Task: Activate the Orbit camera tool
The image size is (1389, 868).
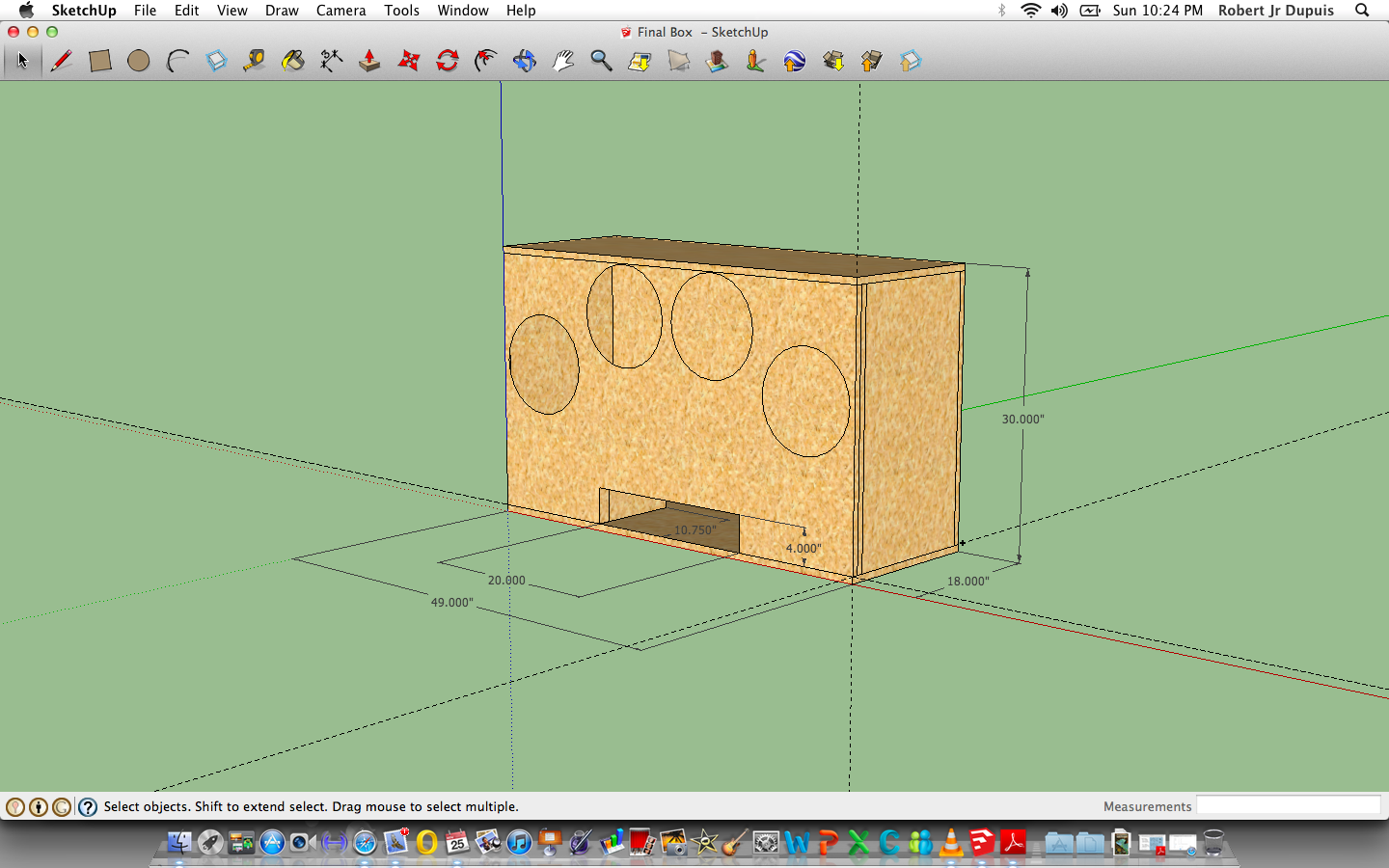Action: pyautogui.click(x=525, y=62)
